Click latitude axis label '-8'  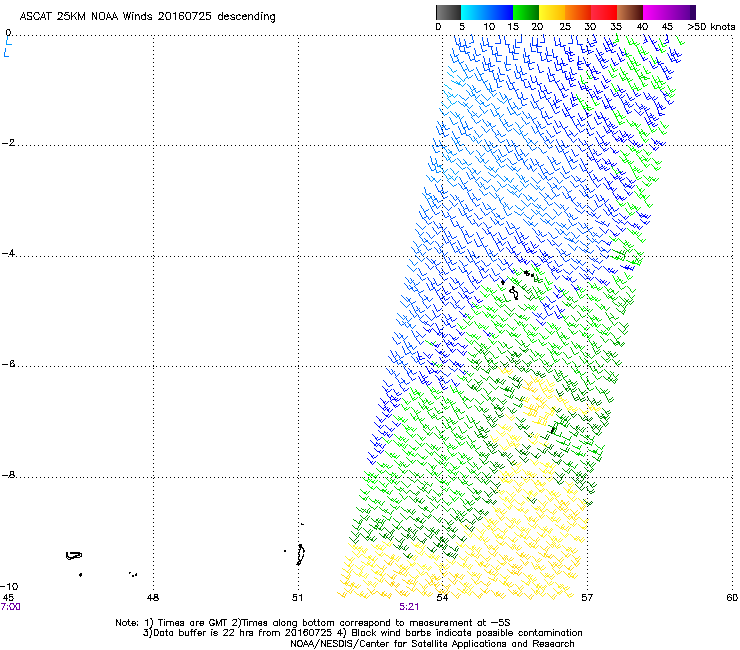coord(8,475)
